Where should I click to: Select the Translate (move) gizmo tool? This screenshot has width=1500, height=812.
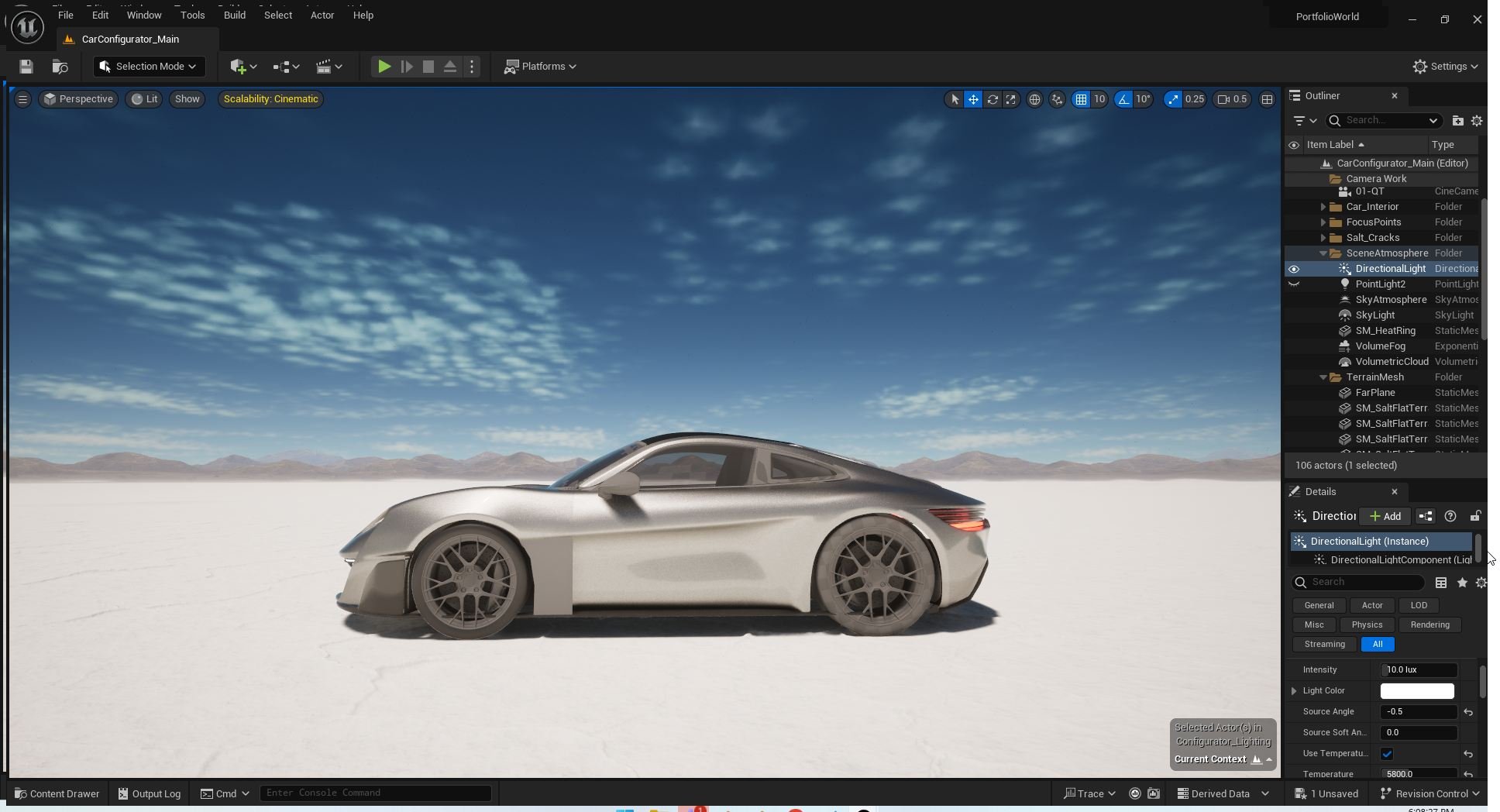click(973, 99)
